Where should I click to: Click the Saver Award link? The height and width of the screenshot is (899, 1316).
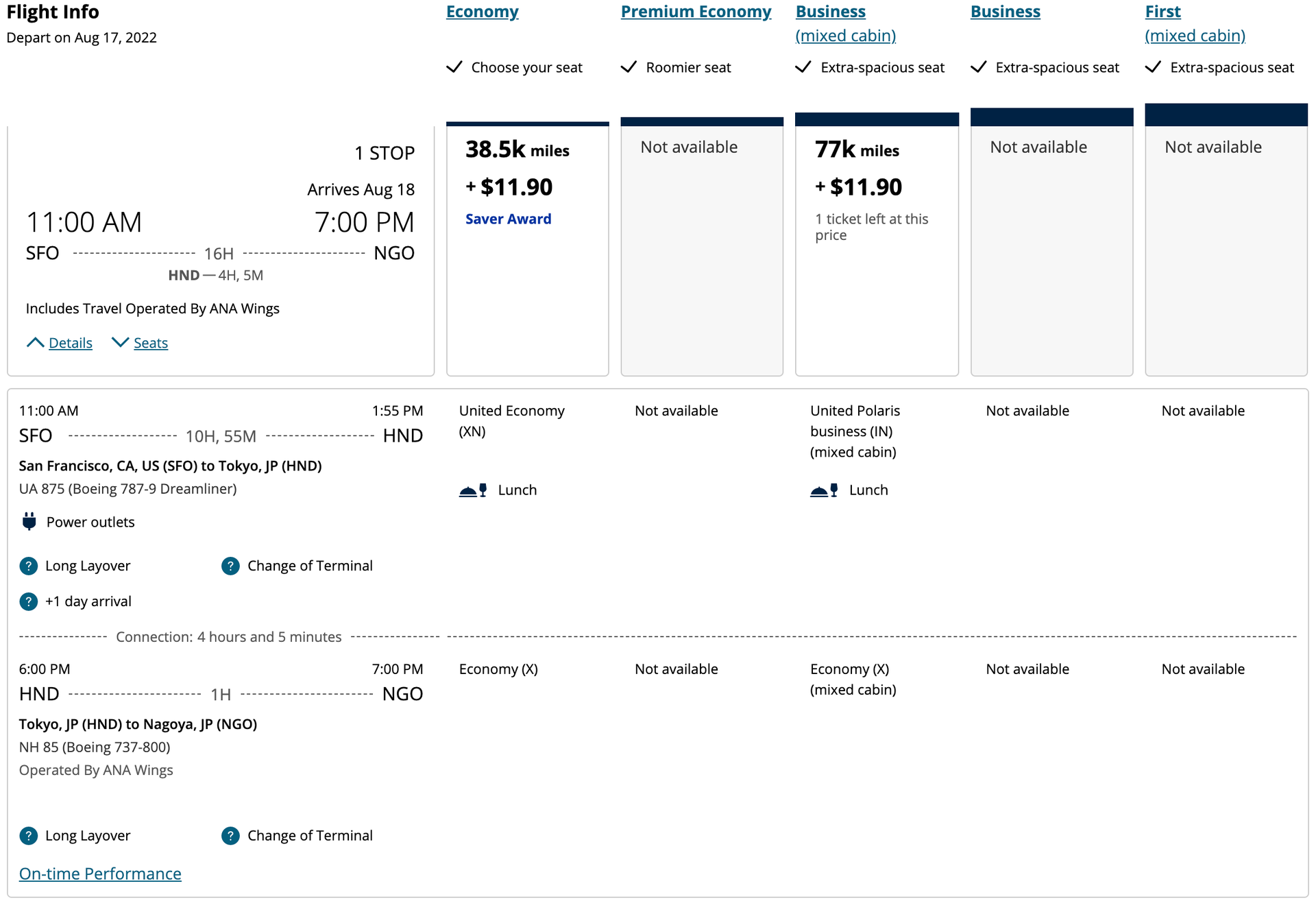(507, 219)
